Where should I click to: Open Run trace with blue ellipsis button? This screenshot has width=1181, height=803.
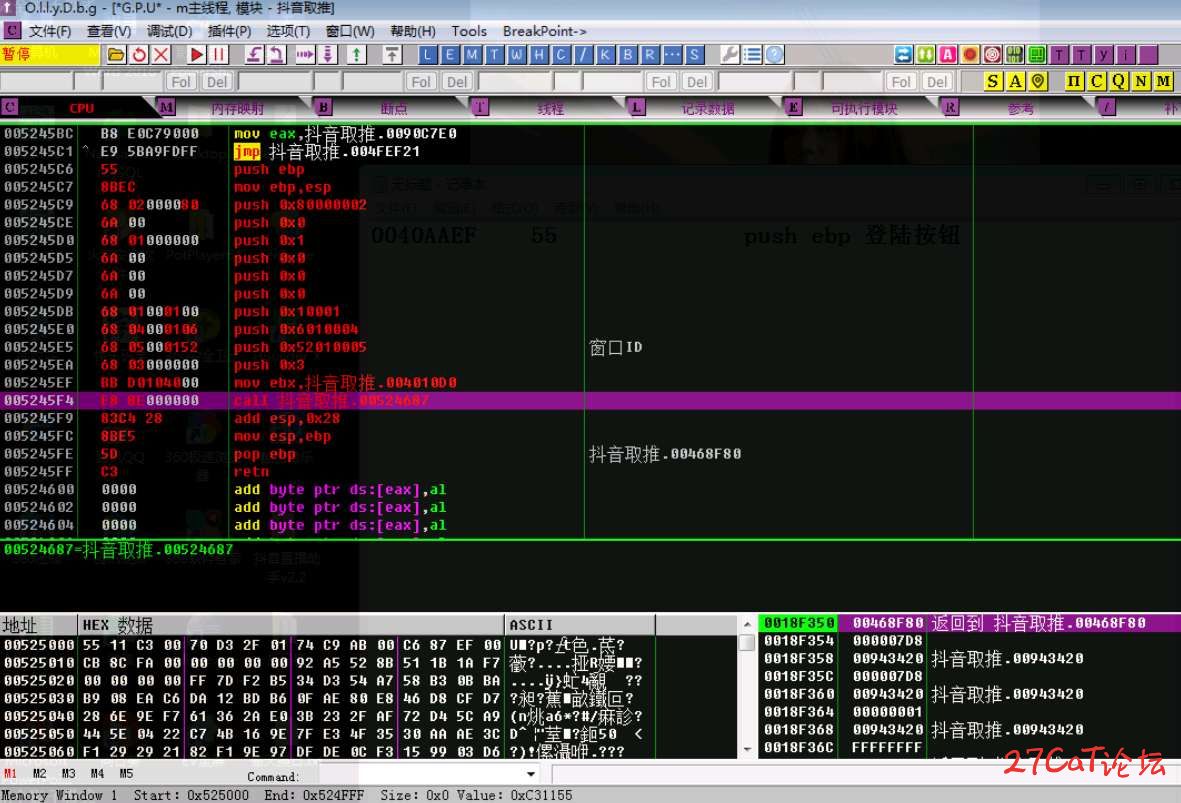672,54
